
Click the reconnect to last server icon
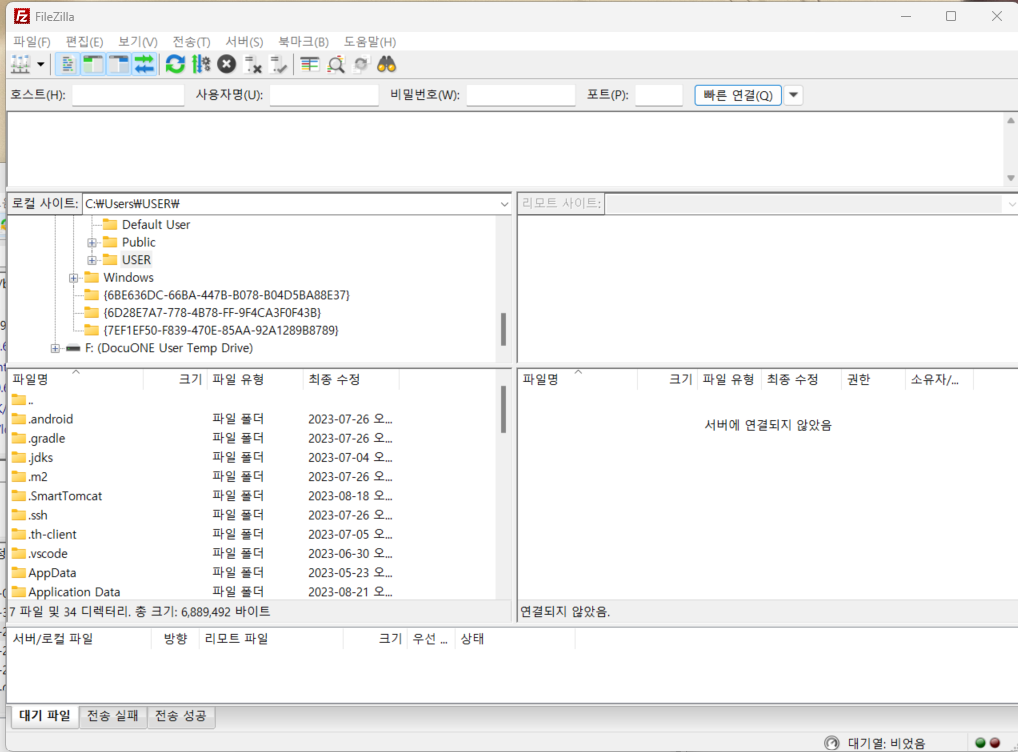coord(279,64)
